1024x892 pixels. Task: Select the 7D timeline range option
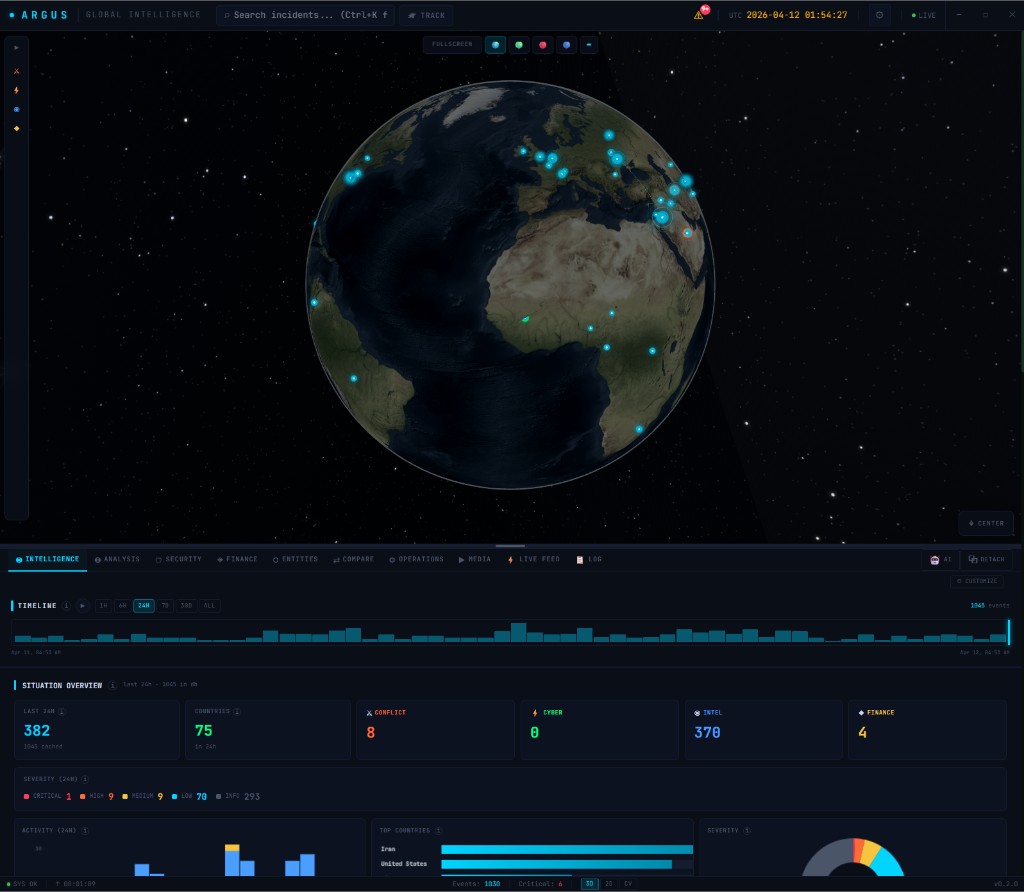click(164, 606)
